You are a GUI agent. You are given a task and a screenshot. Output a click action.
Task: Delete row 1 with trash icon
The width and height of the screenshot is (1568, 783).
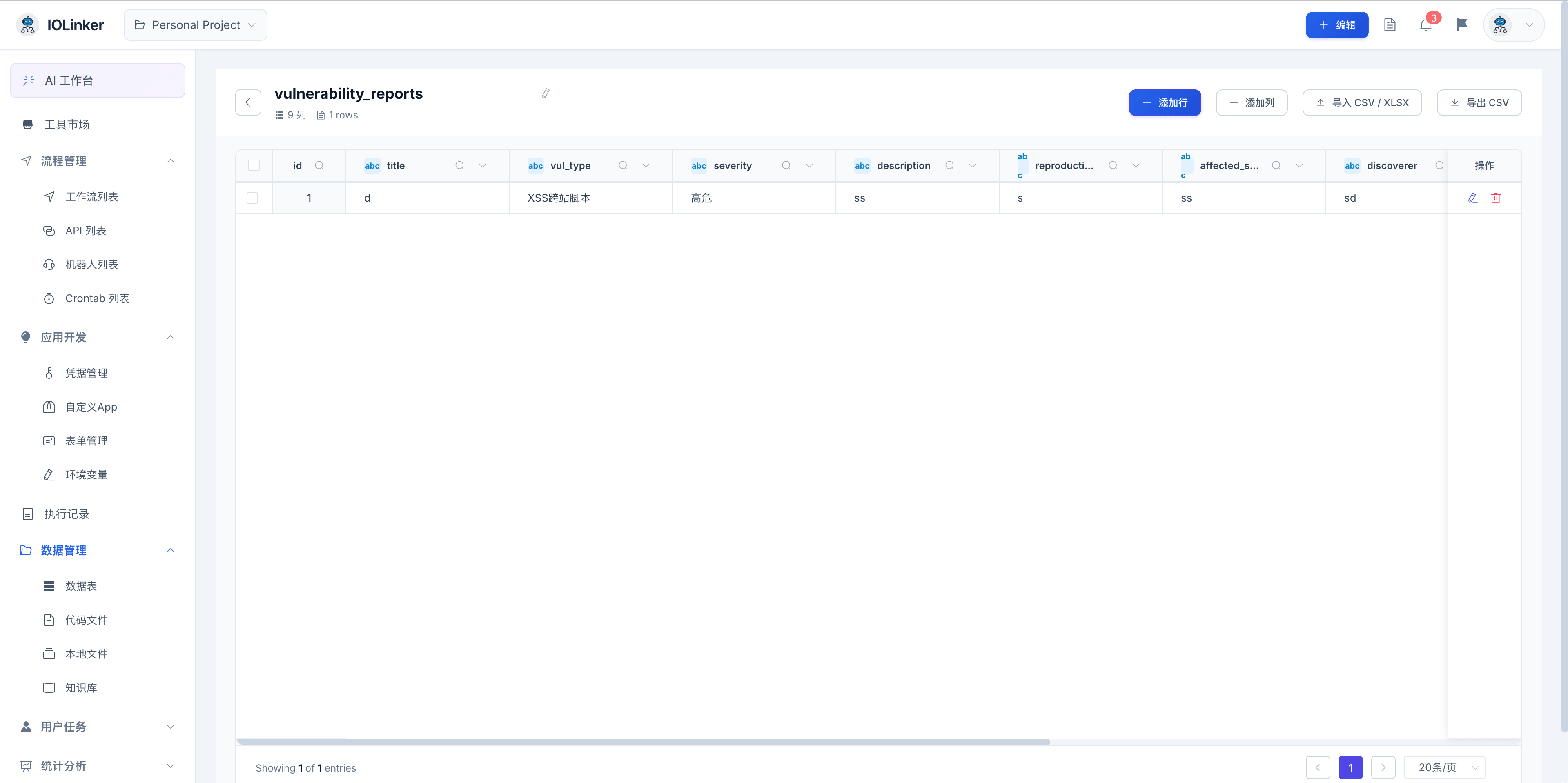click(x=1496, y=198)
